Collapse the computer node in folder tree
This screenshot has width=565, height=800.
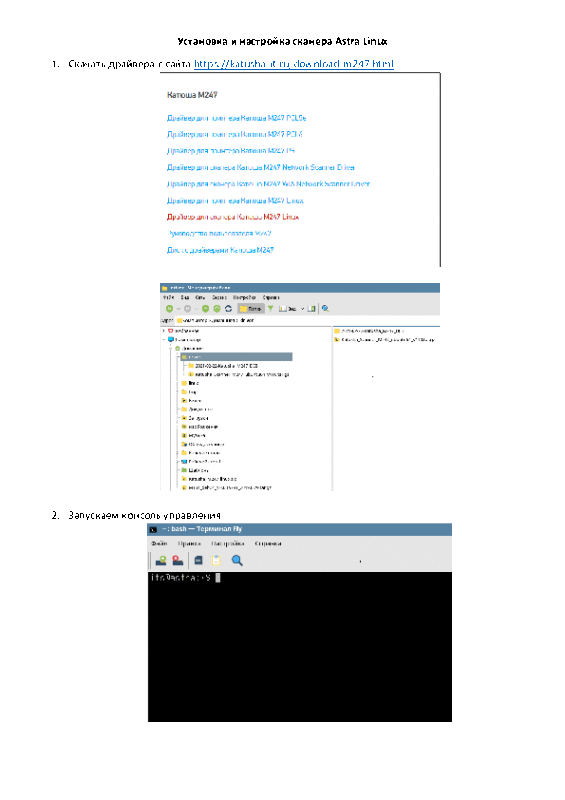point(164,339)
